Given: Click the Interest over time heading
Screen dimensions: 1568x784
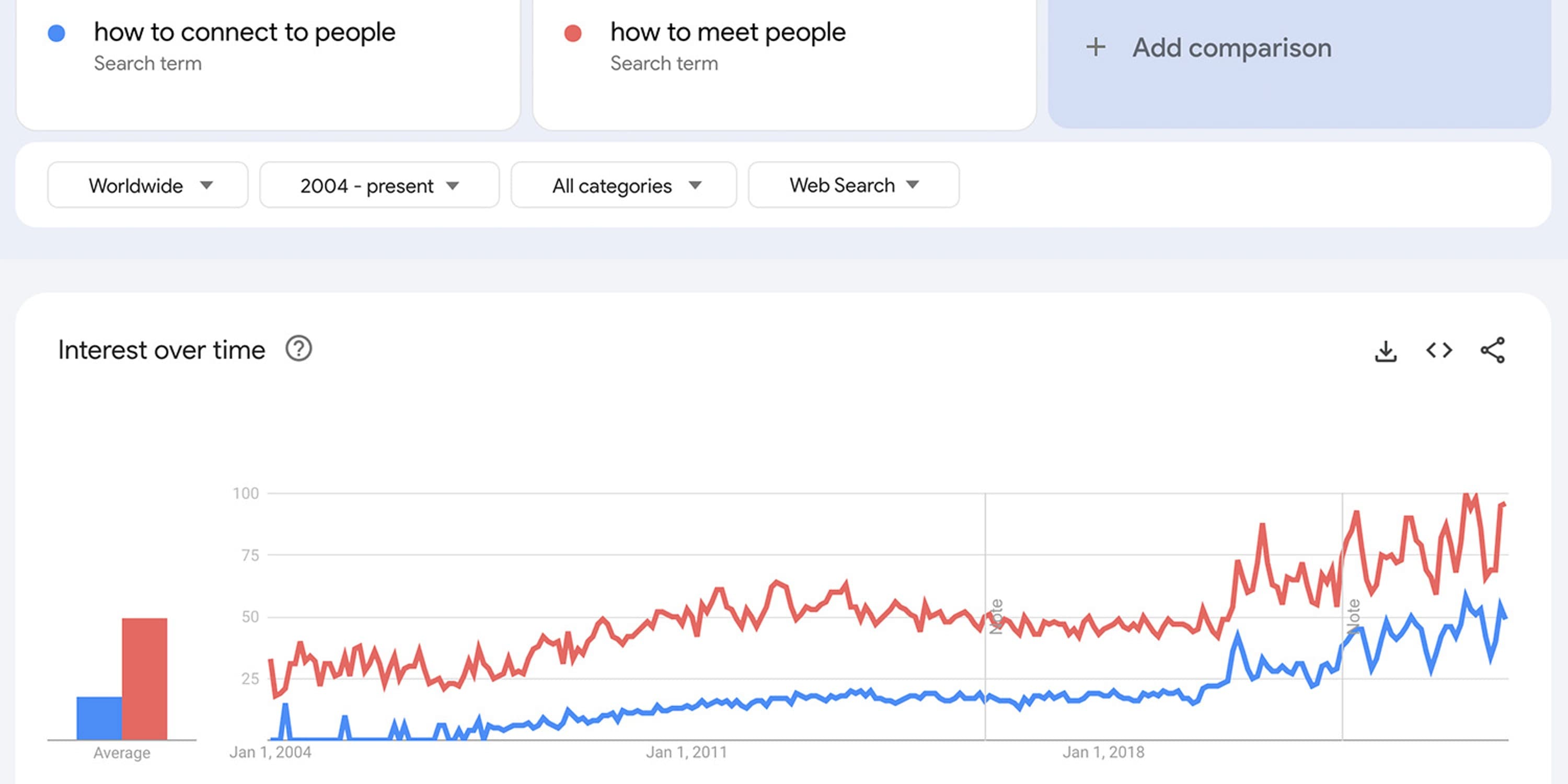Looking at the screenshot, I should pos(162,350).
